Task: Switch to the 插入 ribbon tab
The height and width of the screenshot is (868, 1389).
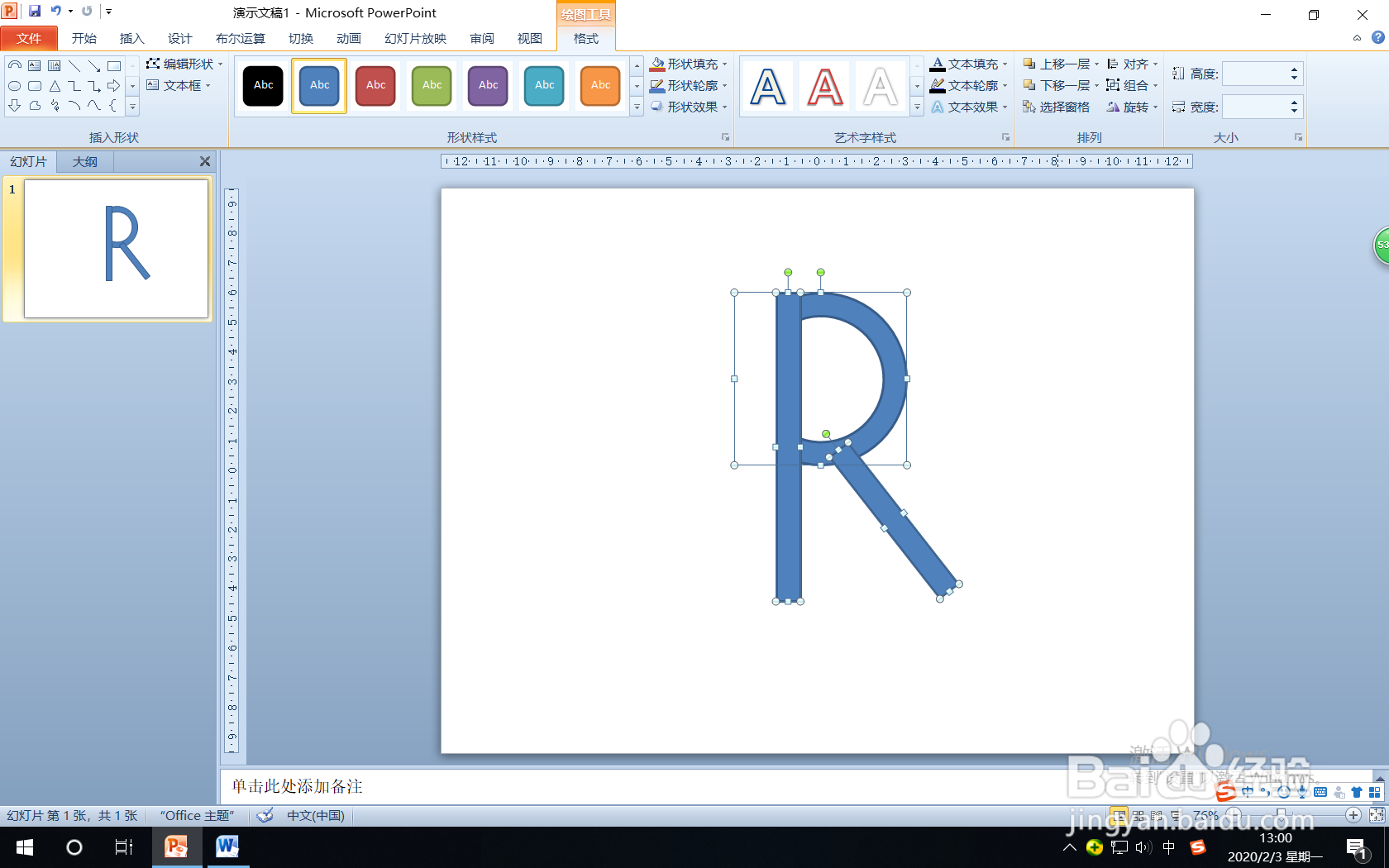Action: [x=131, y=38]
